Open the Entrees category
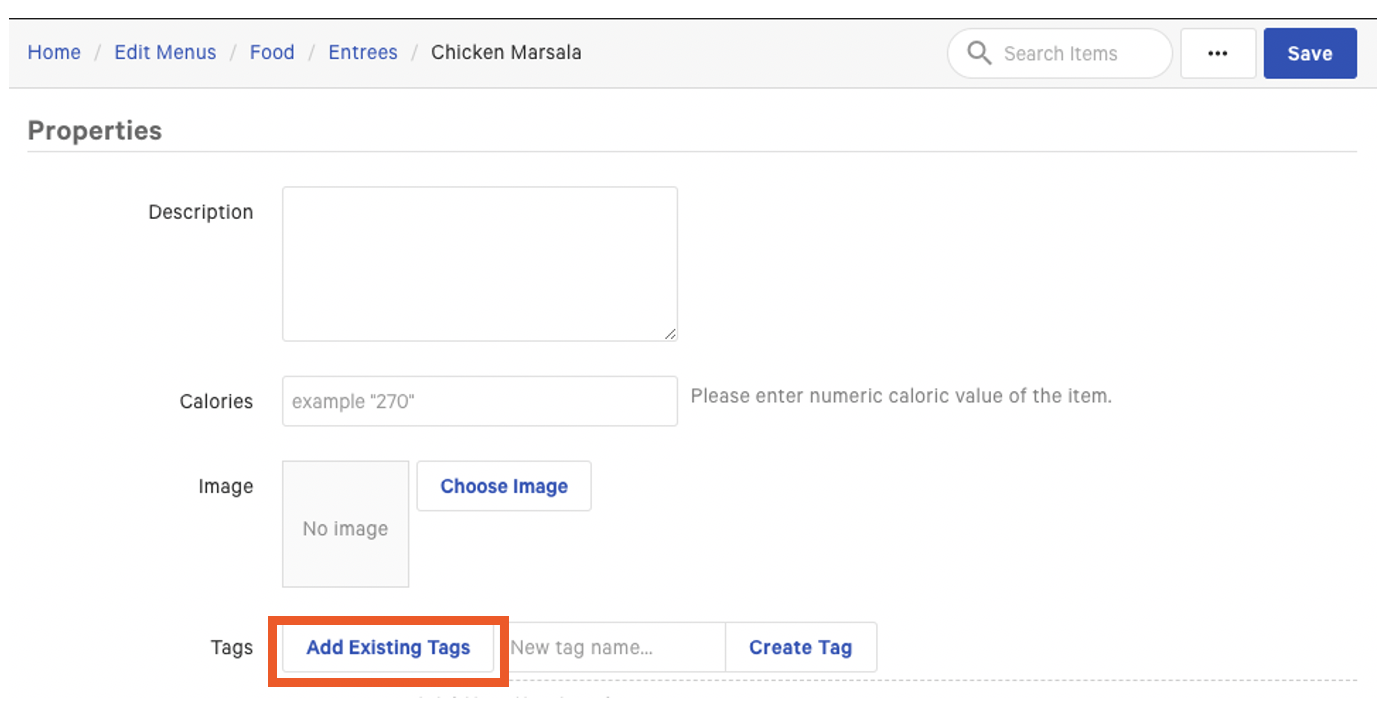 coord(362,52)
